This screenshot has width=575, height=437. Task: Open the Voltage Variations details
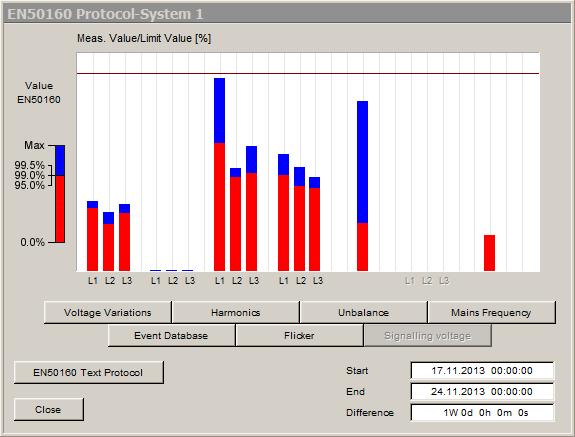107,312
